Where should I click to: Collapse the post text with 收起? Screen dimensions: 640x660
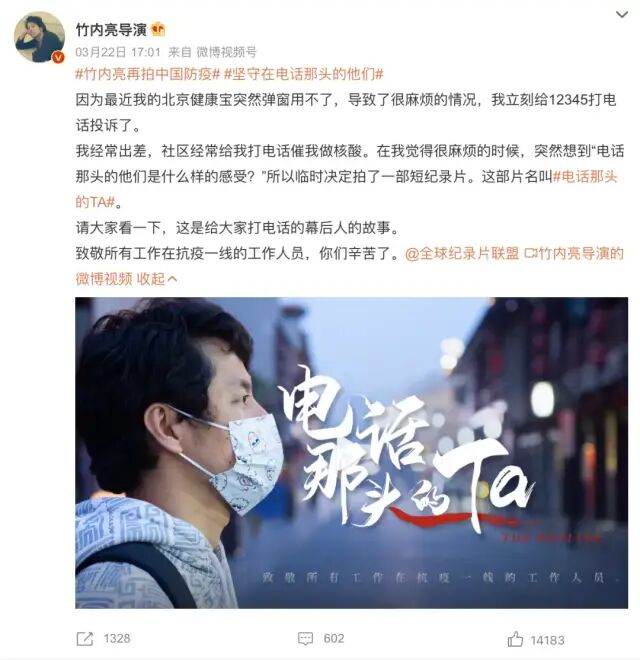pos(150,279)
